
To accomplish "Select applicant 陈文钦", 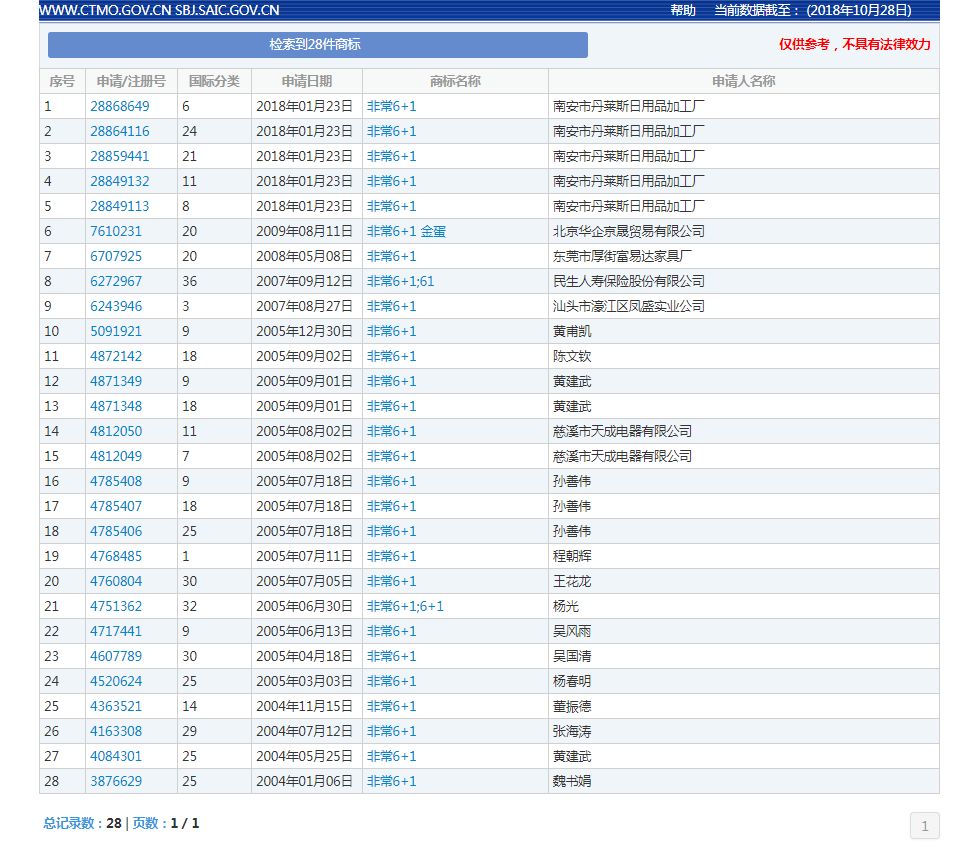I will [x=572, y=356].
